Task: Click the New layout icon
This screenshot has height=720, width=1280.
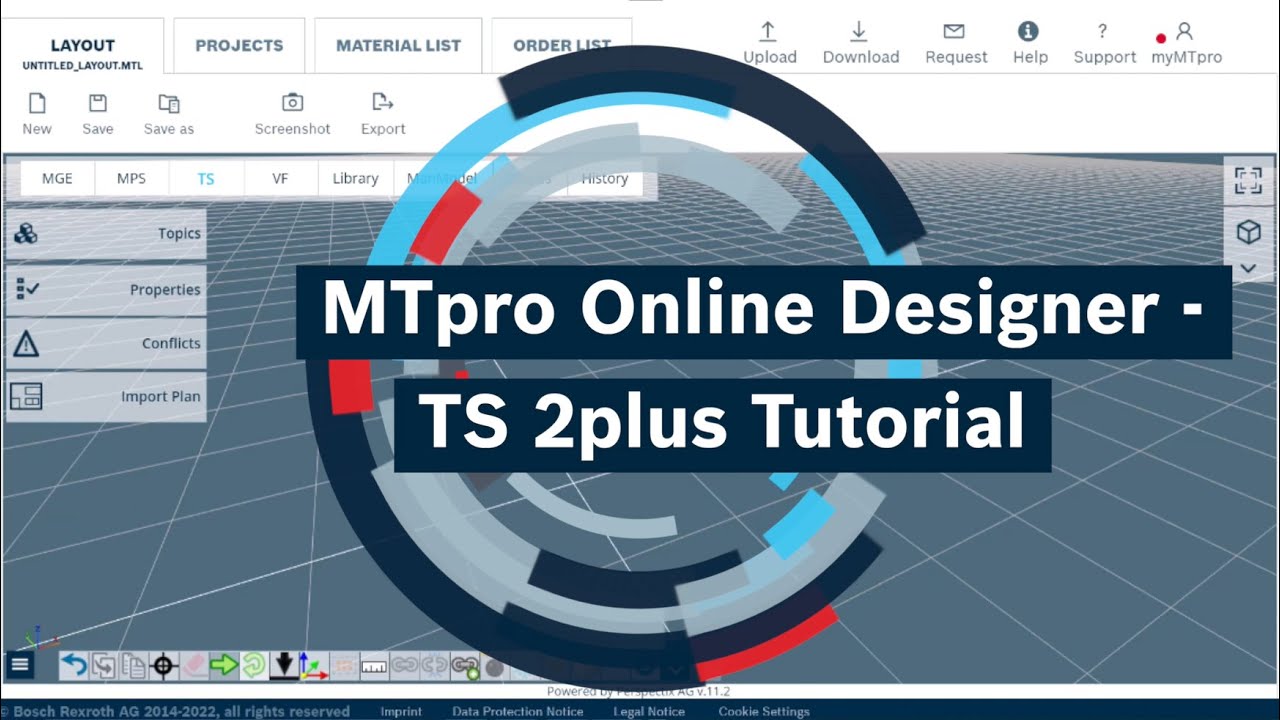Action: [x=37, y=103]
